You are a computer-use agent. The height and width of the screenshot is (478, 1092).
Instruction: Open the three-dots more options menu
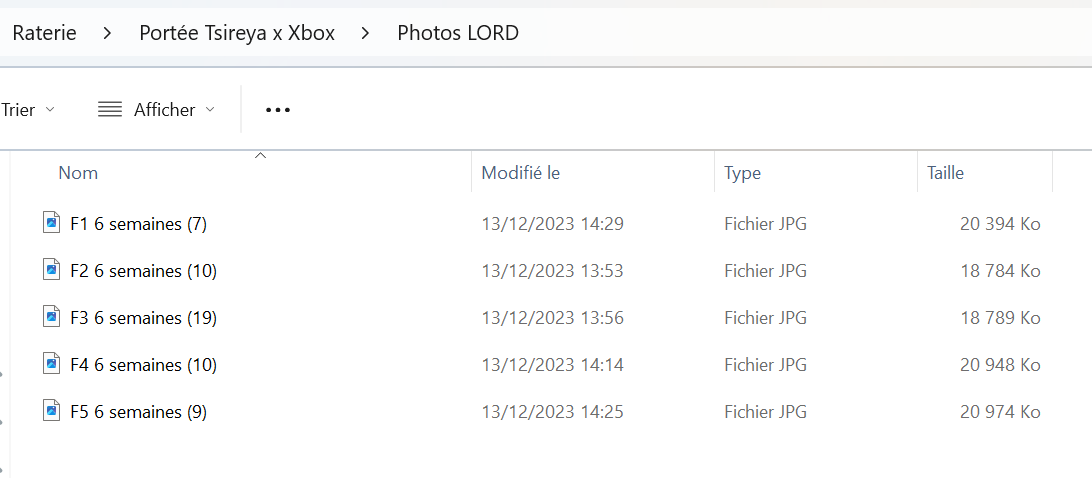point(278,109)
